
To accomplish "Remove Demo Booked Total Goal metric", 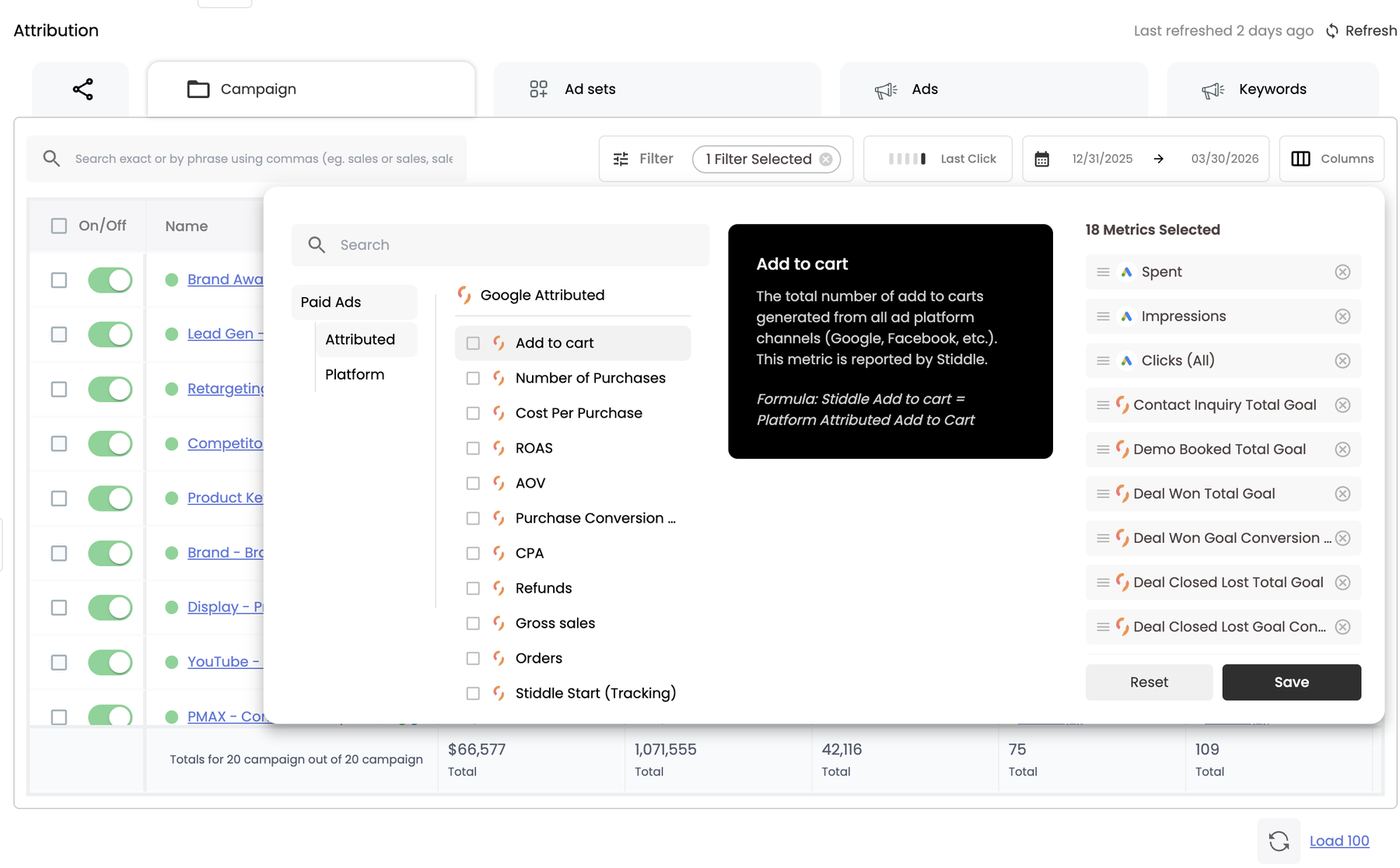I will [1343, 449].
